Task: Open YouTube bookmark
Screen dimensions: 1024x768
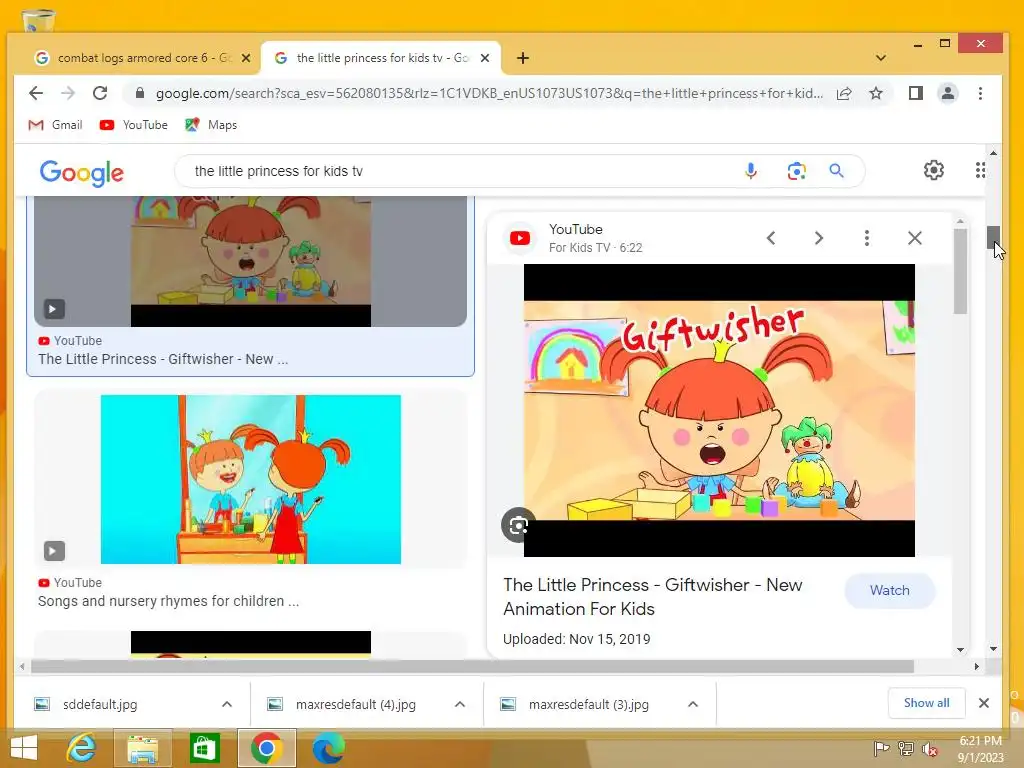Action: [134, 125]
